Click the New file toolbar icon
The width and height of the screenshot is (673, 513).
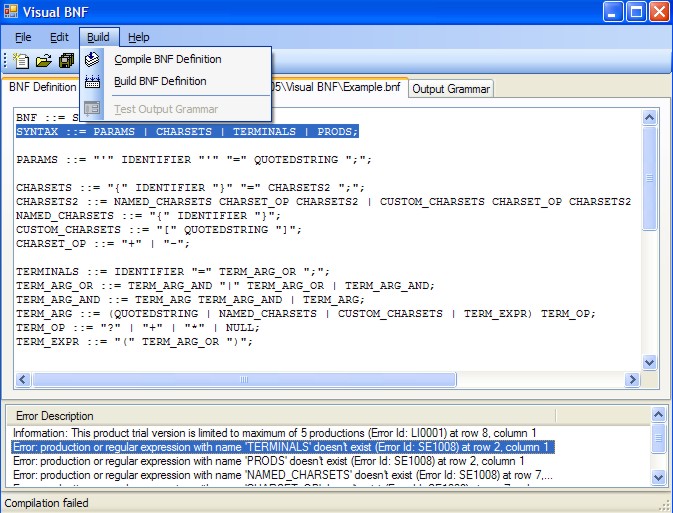click(21, 61)
